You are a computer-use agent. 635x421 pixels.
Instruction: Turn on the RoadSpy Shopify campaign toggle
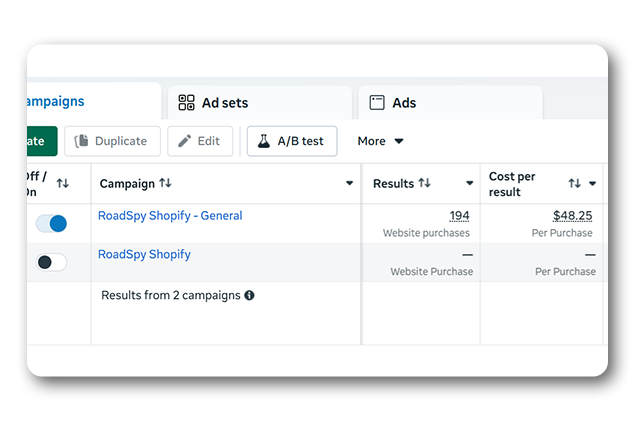pos(51,262)
